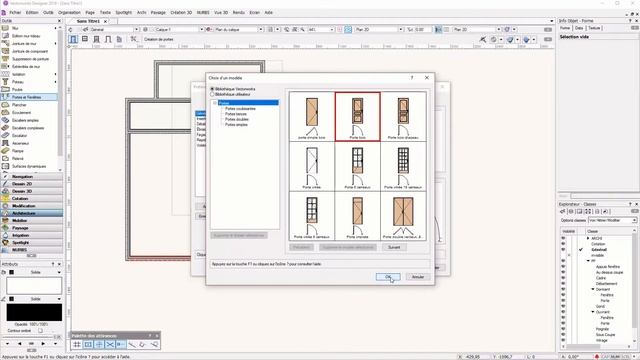Select the Rampe tool
Viewport: 640px width, 360px height.
point(29,151)
